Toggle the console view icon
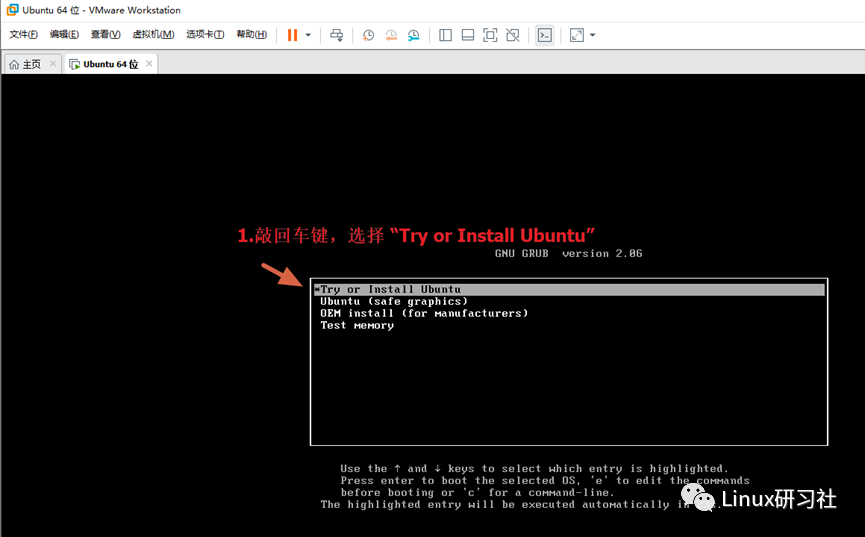This screenshot has width=865, height=537. tap(544, 35)
